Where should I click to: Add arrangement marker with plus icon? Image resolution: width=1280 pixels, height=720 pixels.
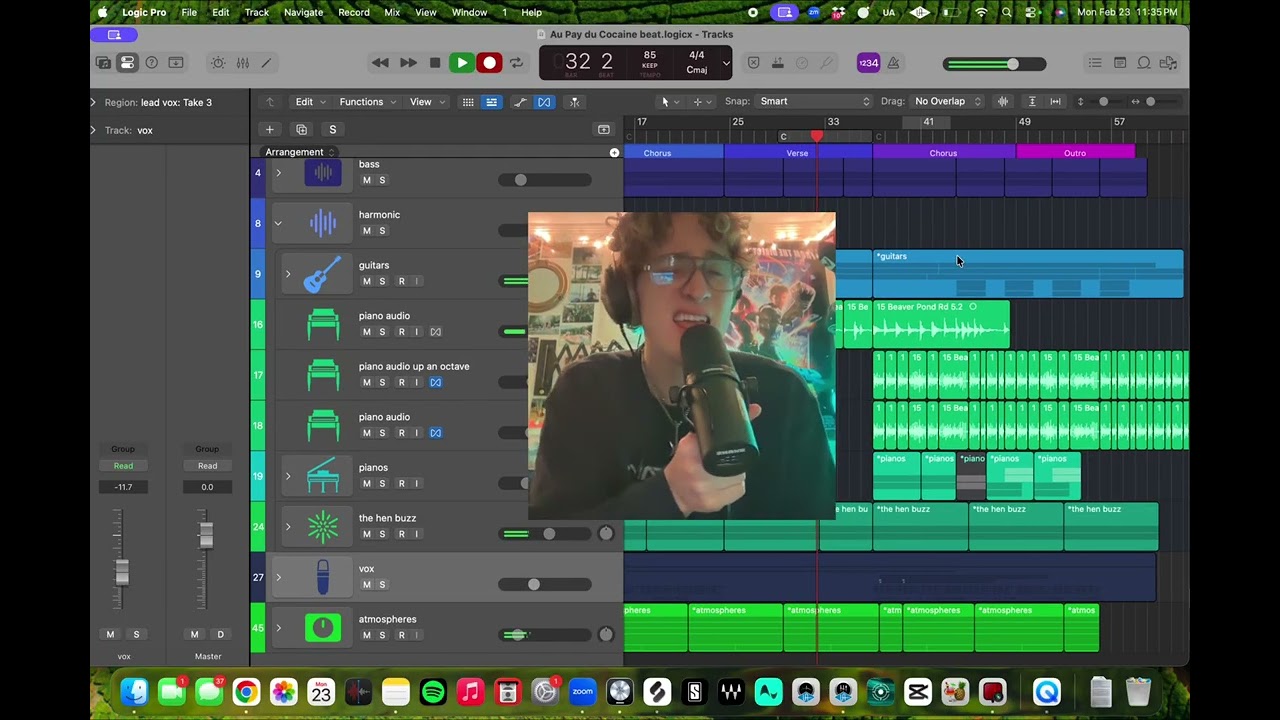click(x=614, y=152)
